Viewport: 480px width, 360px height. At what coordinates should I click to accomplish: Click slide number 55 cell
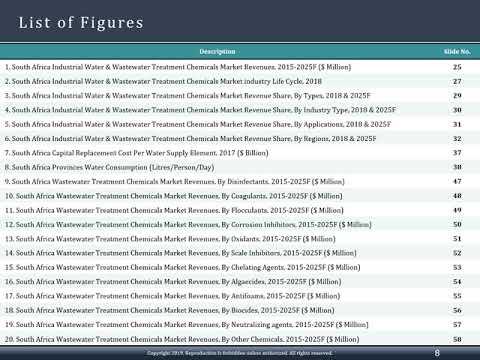tap(457, 296)
